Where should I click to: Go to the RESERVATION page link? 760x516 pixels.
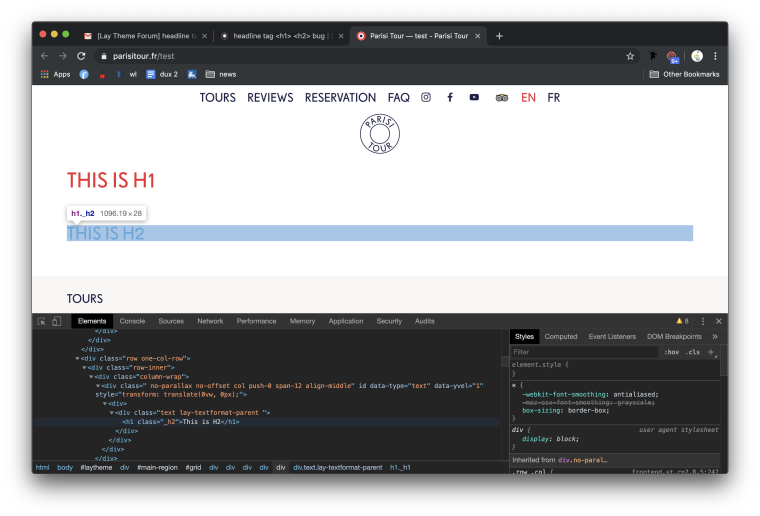click(x=340, y=98)
